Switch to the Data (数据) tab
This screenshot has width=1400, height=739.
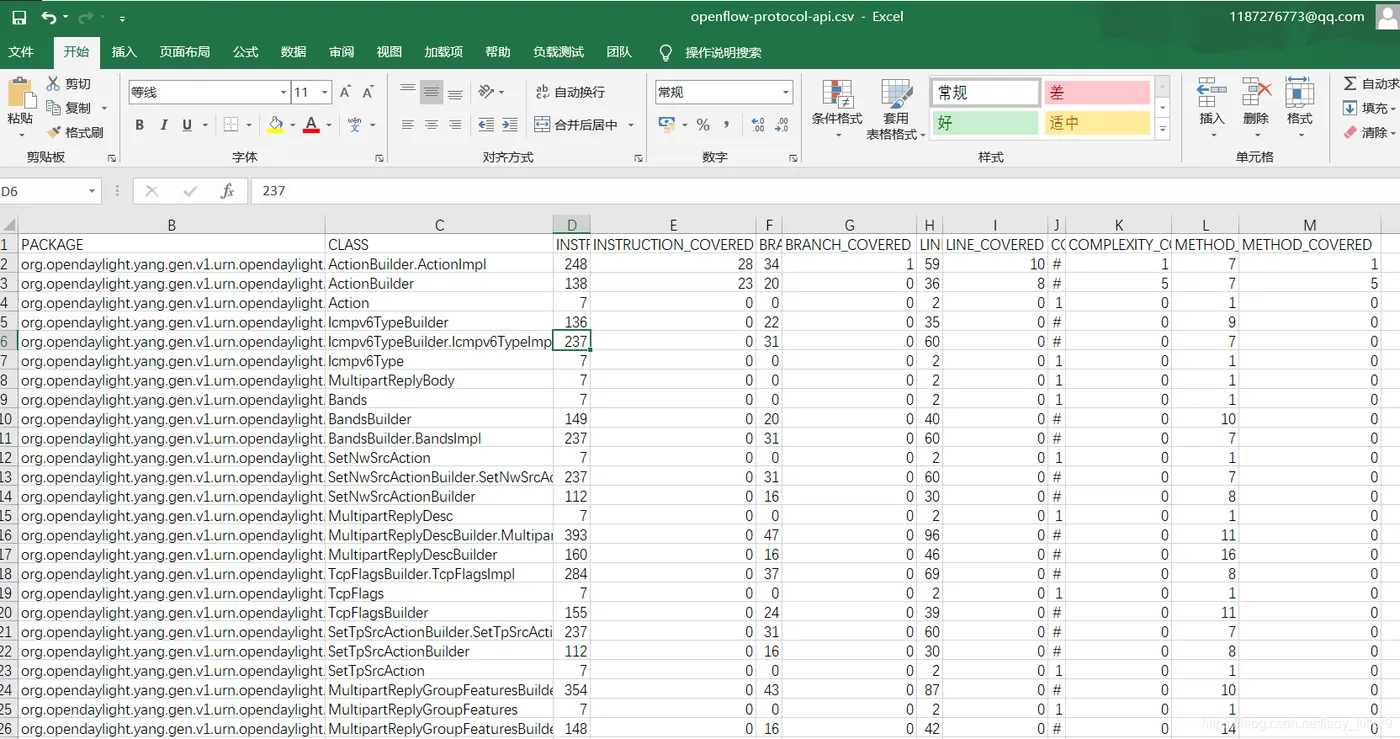tap(293, 52)
